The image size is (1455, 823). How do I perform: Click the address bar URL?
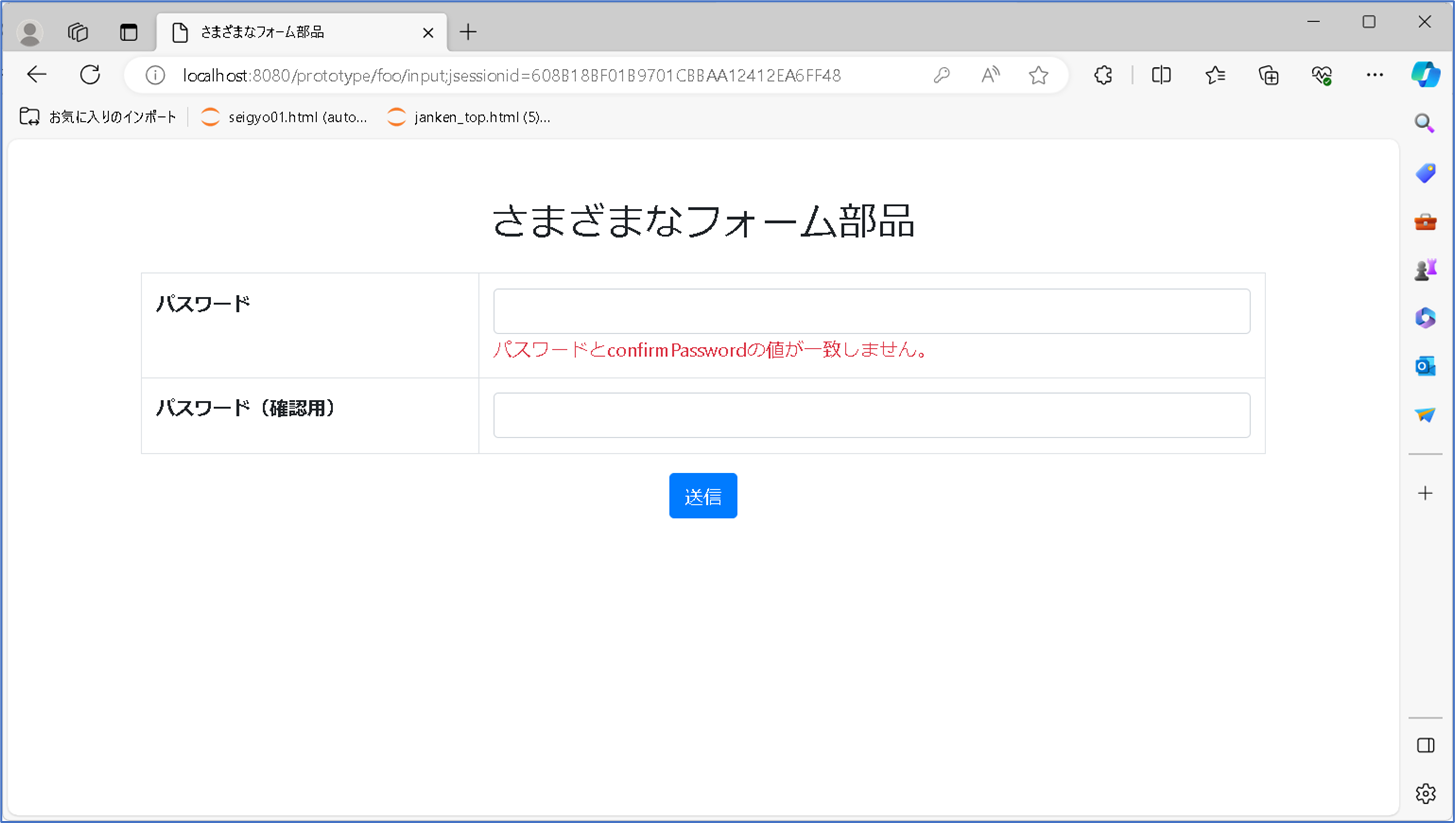[x=512, y=75]
